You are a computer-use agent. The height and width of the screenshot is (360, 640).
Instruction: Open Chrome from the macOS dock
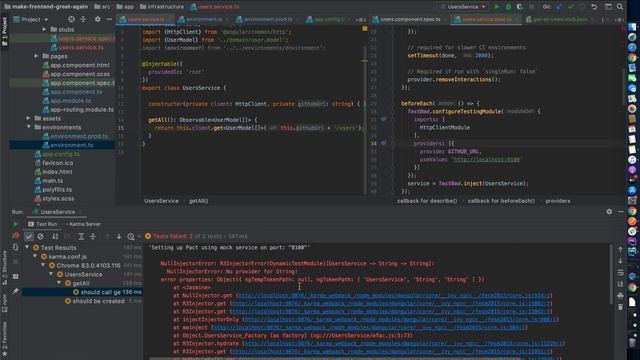tap(632, 58)
